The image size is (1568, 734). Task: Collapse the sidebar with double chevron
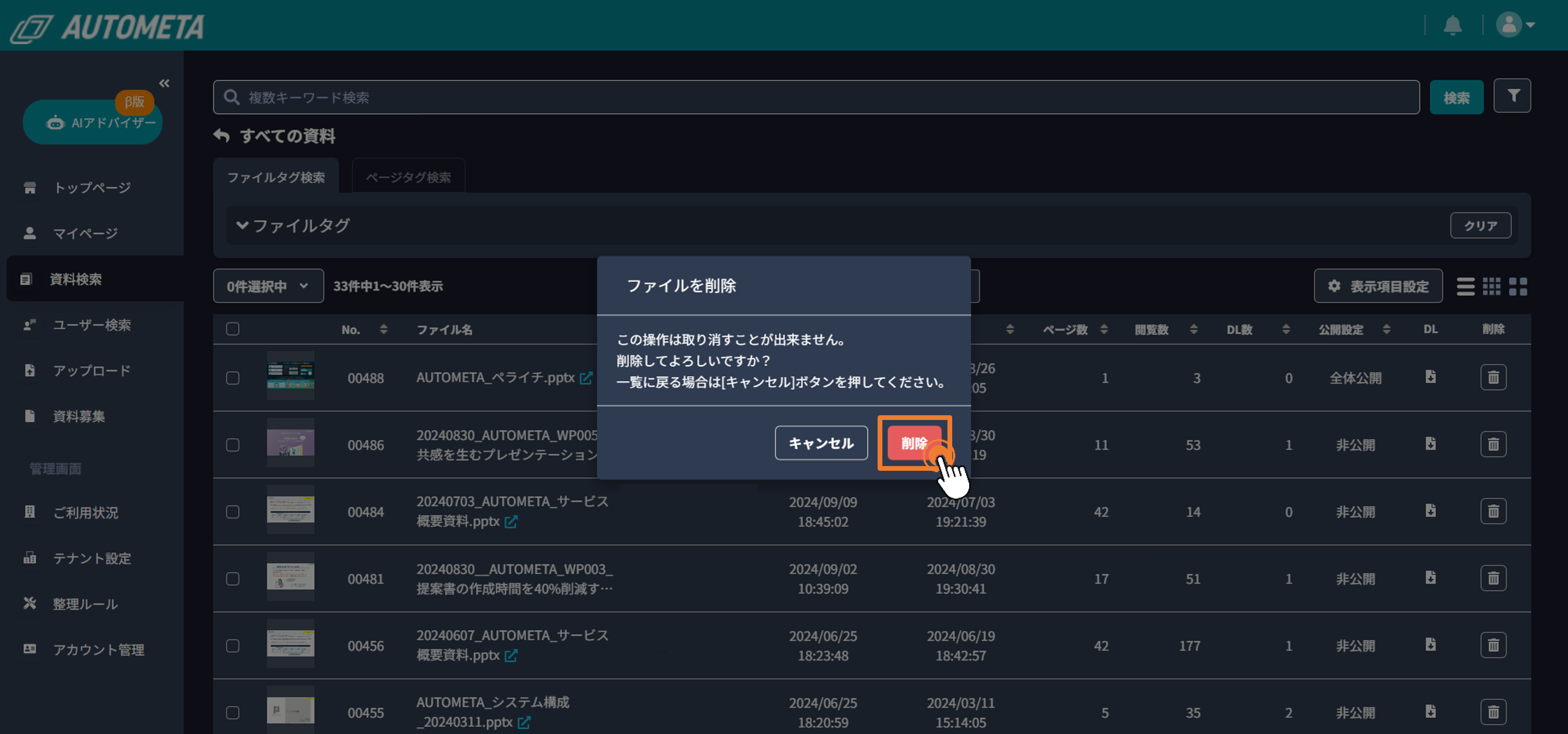pos(164,84)
